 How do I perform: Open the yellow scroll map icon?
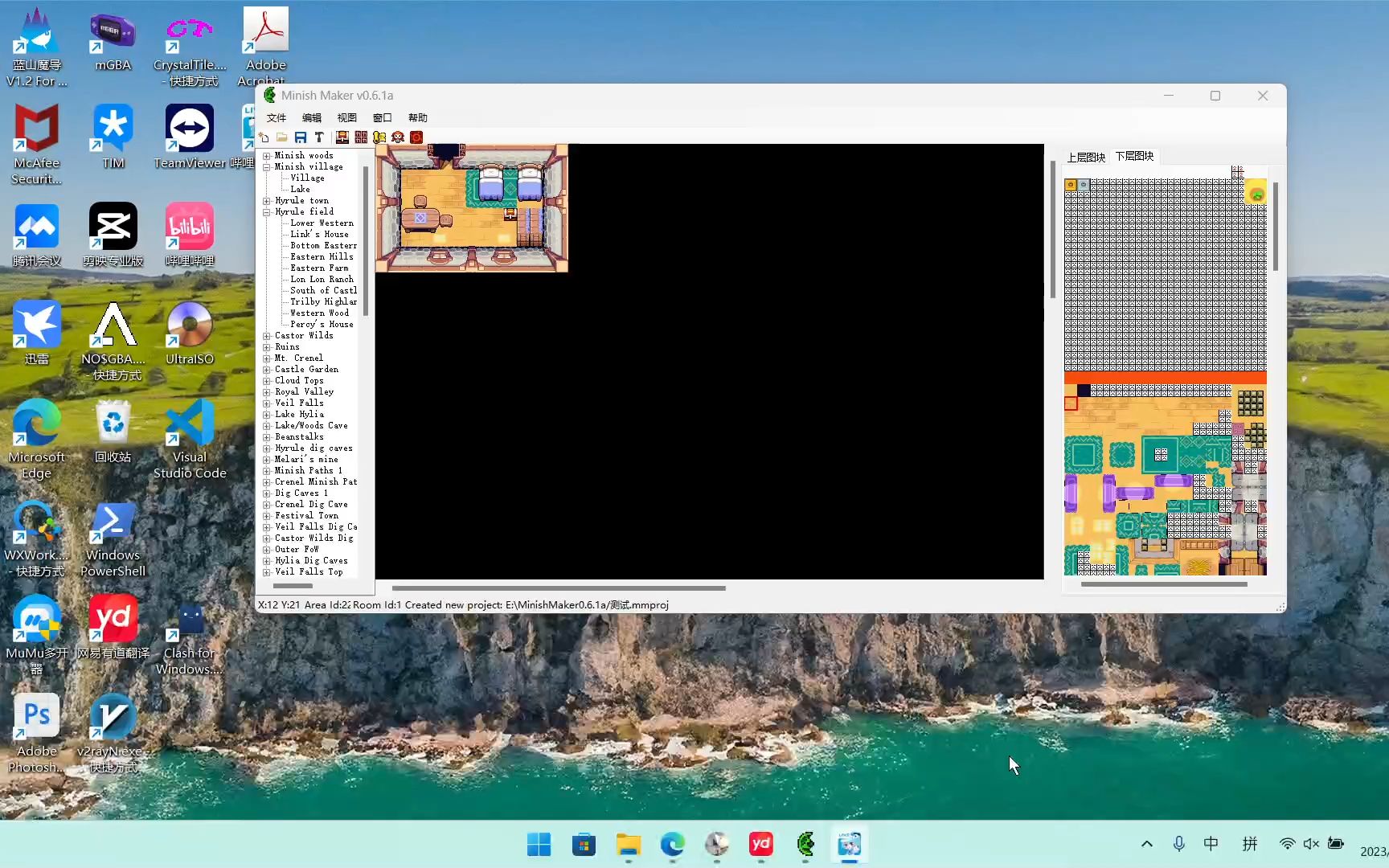(379, 137)
